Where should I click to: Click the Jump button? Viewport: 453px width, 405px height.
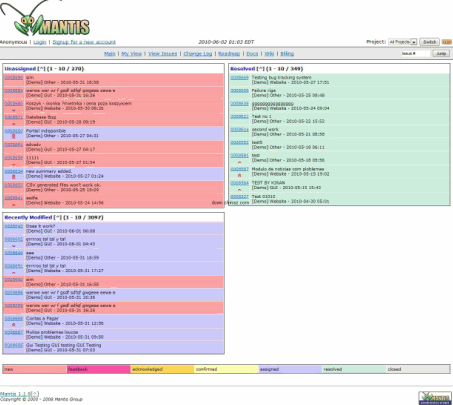click(441, 53)
